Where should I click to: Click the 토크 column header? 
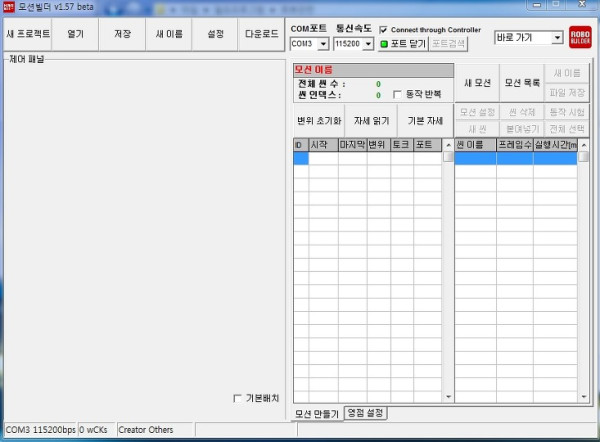point(401,145)
